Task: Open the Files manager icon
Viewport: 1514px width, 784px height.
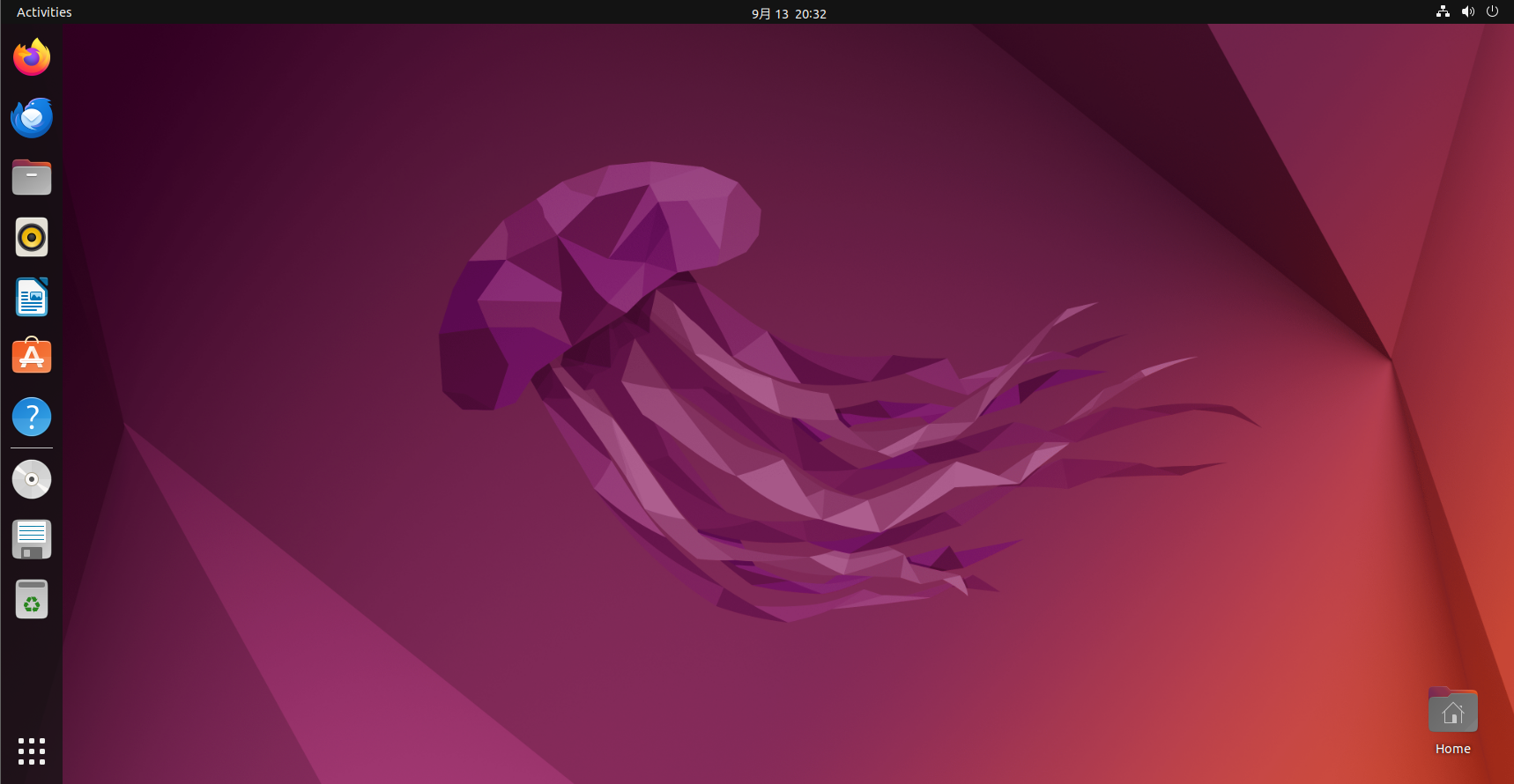Action: [x=32, y=177]
